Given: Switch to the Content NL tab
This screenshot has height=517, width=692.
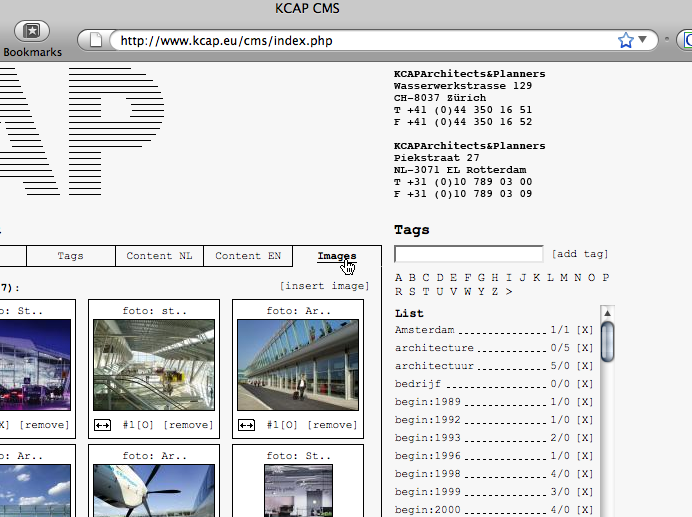Looking at the screenshot, I should pos(159,256).
